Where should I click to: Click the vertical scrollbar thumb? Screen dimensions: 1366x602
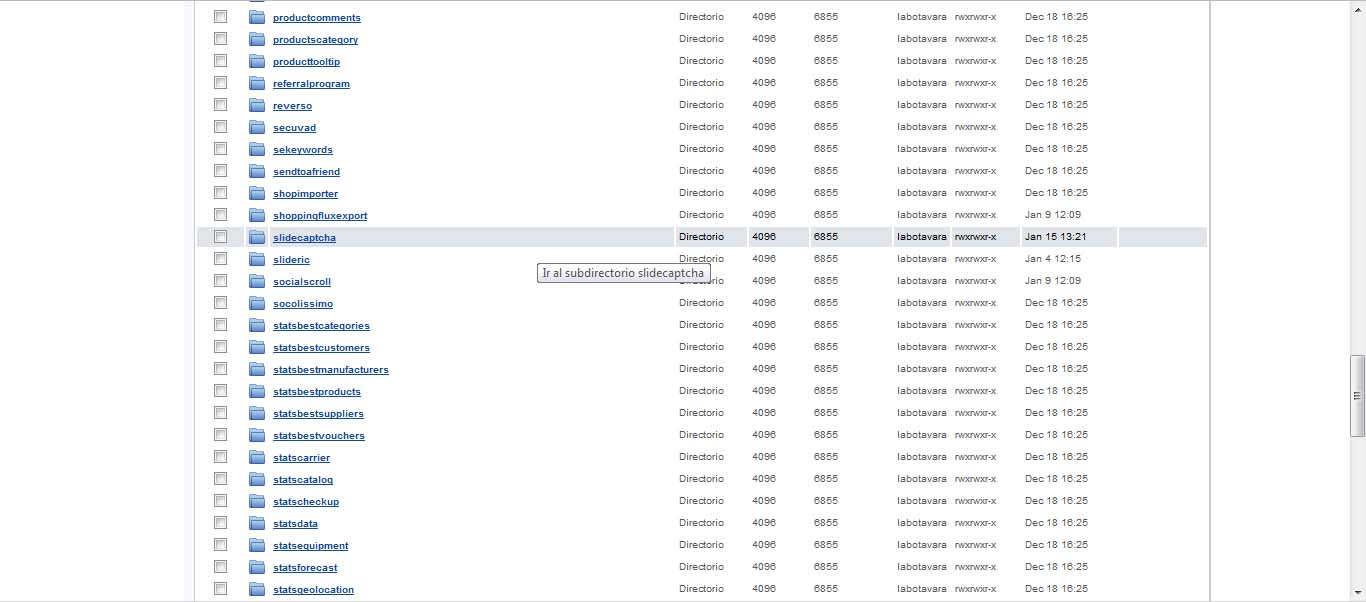[1357, 395]
